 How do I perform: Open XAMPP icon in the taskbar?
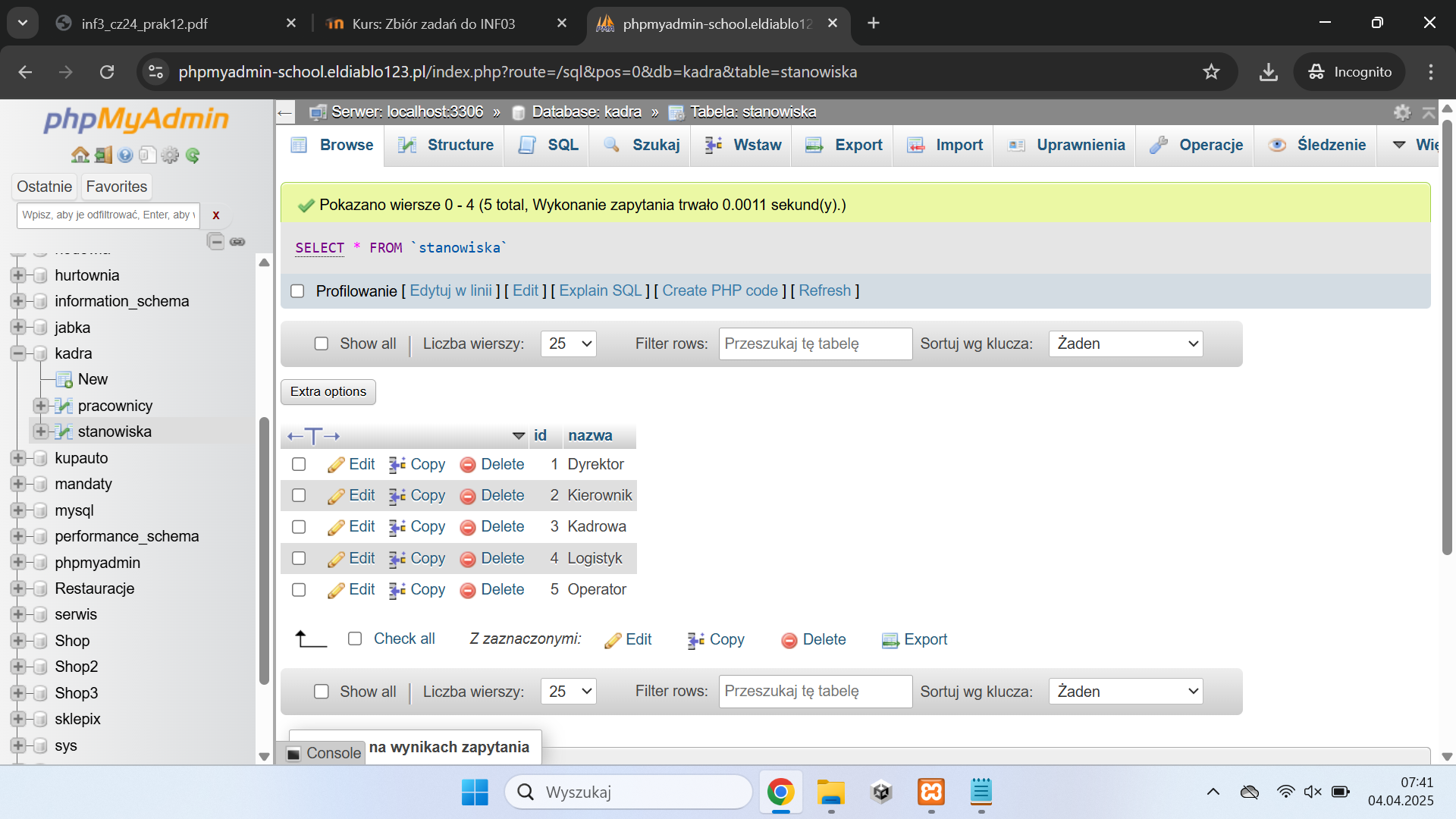(931, 792)
